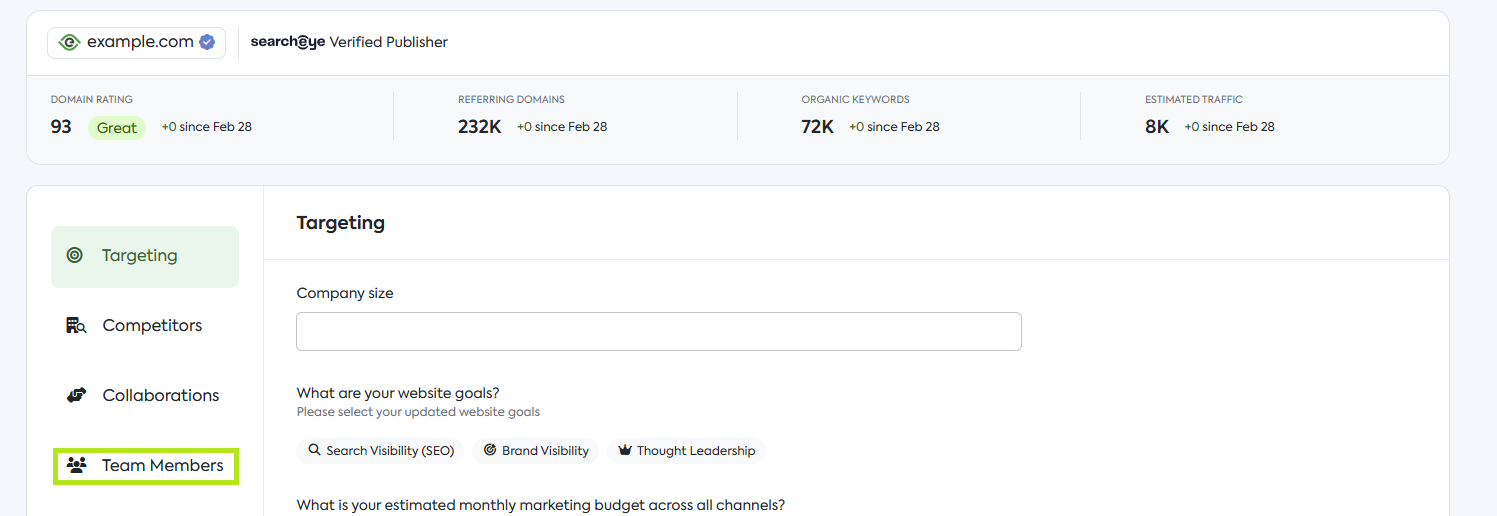Image resolution: width=1497 pixels, height=516 pixels.
Task: Click the target icon in Brand Visibility chip
Action: click(490, 451)
